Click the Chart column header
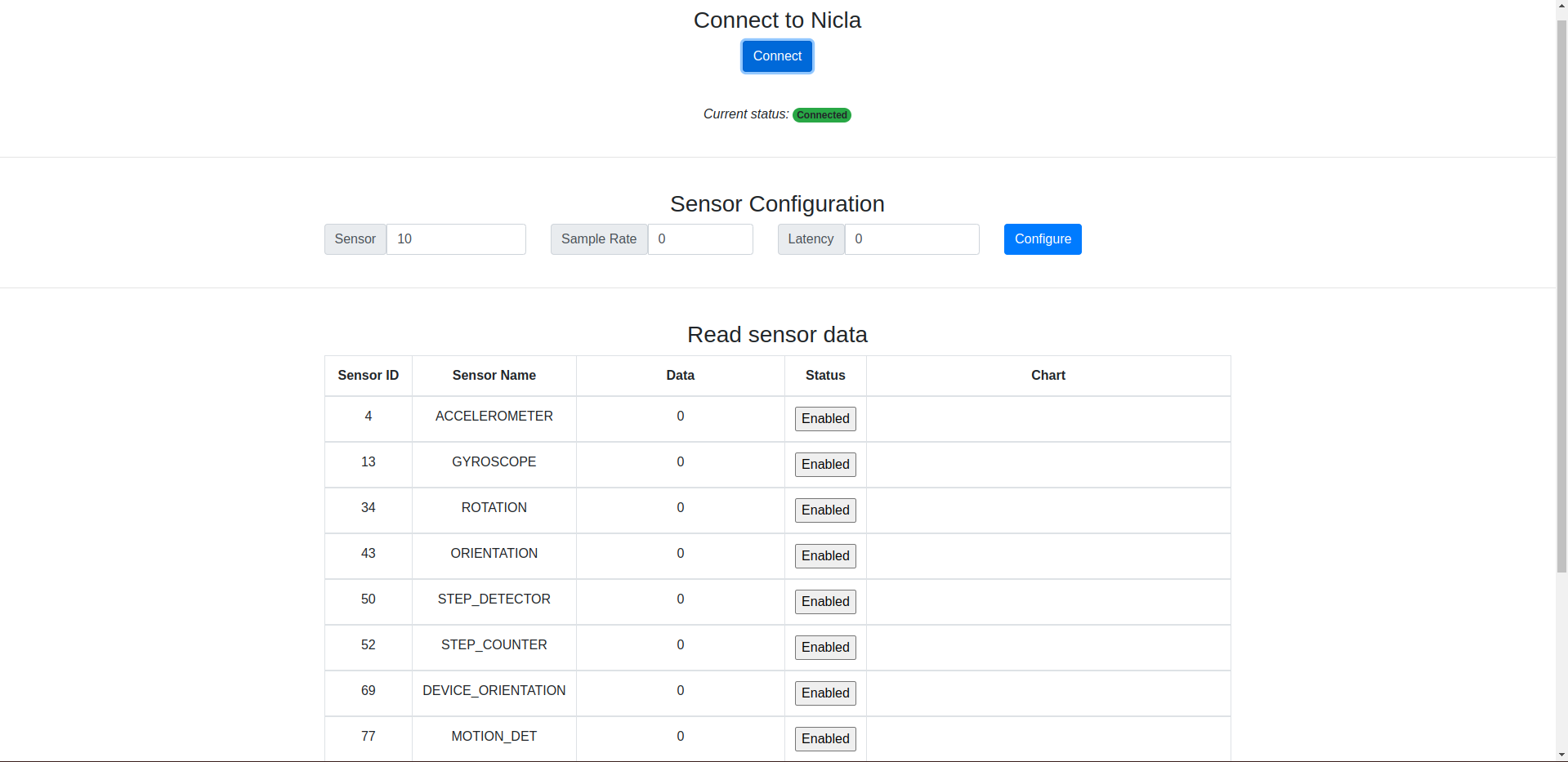1568x762 pixels. pyautogui.click(x=1048, y=376)
